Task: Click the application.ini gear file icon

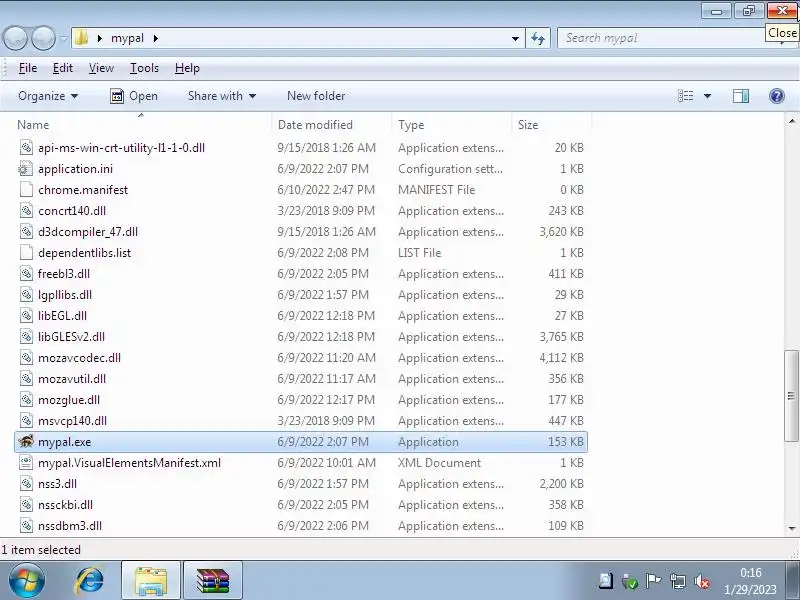Action: (x=26, y=168)
